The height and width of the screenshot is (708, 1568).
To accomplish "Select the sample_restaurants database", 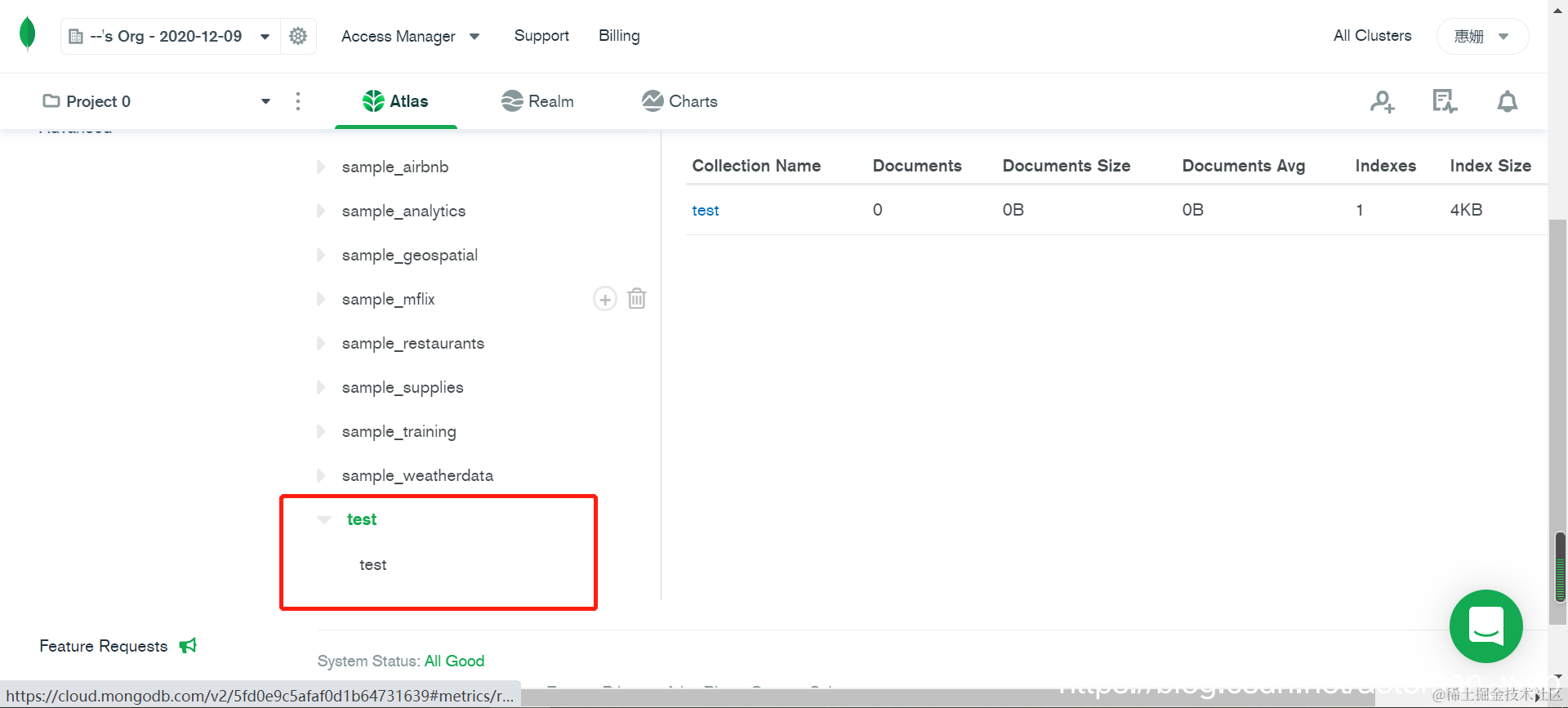I will pyautogui.click(x=413, y=343).
